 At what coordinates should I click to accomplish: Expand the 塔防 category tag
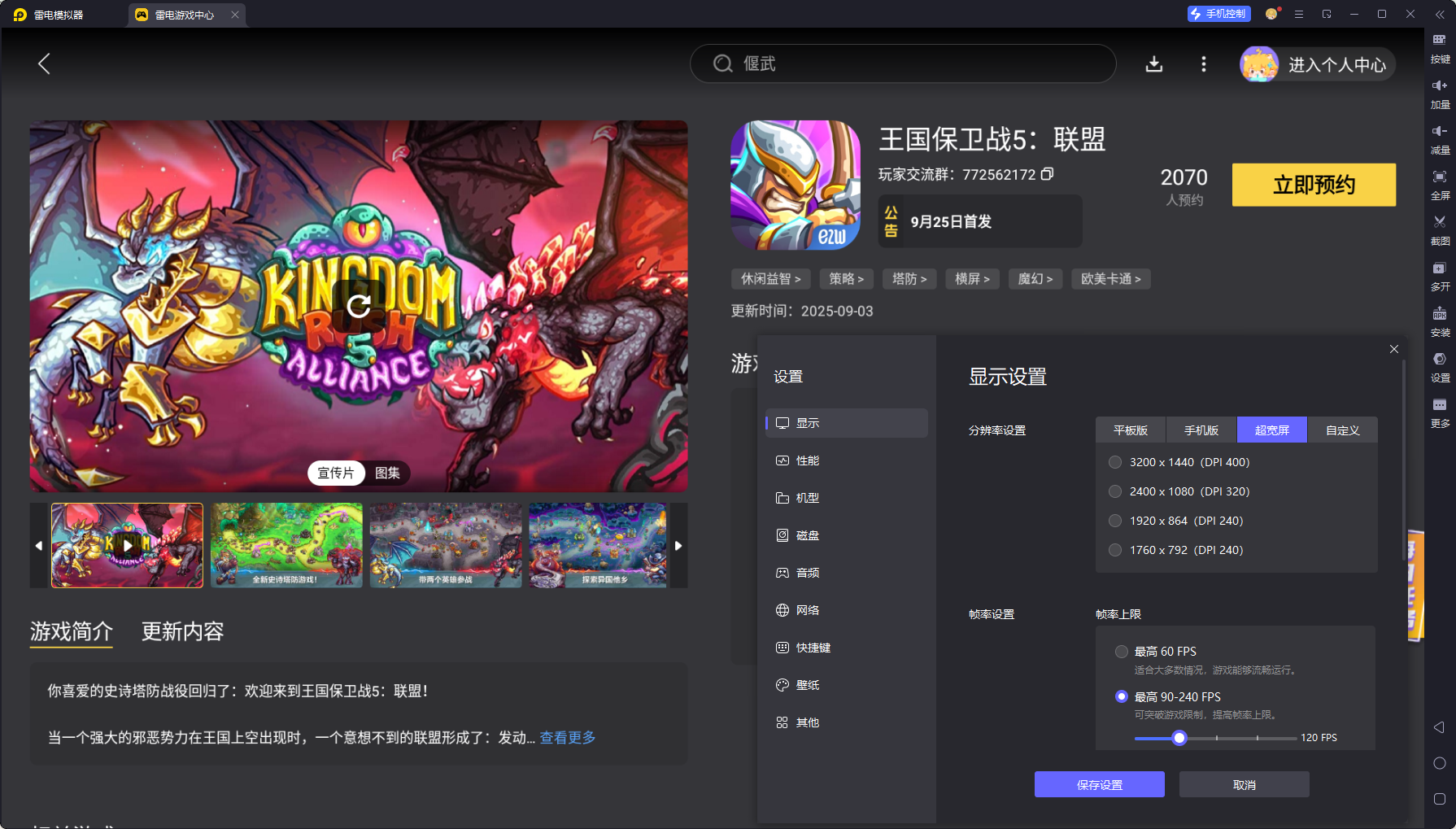pyautogui.click(x=909, y=279)
